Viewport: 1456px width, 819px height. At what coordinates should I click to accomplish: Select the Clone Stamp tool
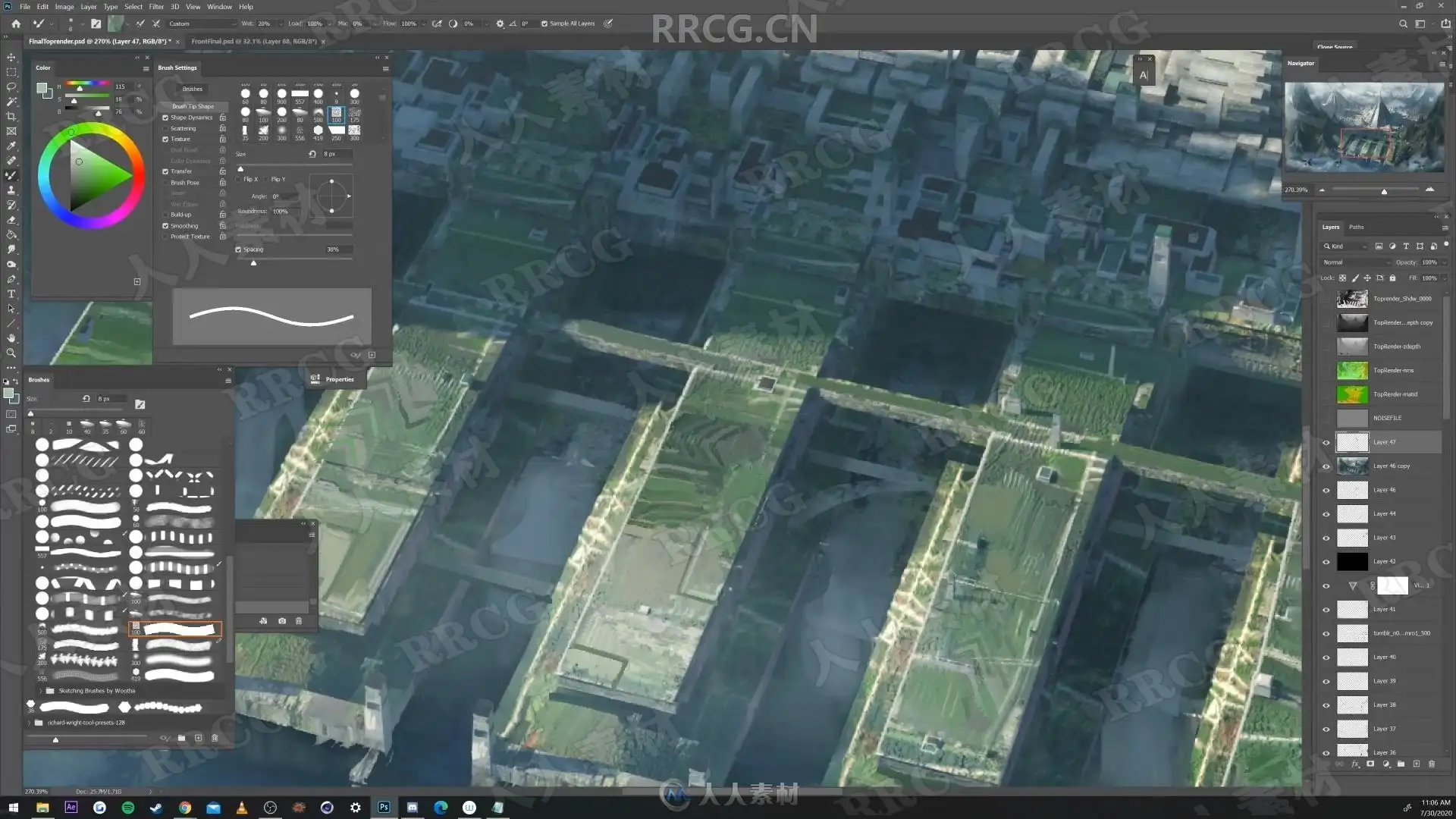(x=11, y=190)
